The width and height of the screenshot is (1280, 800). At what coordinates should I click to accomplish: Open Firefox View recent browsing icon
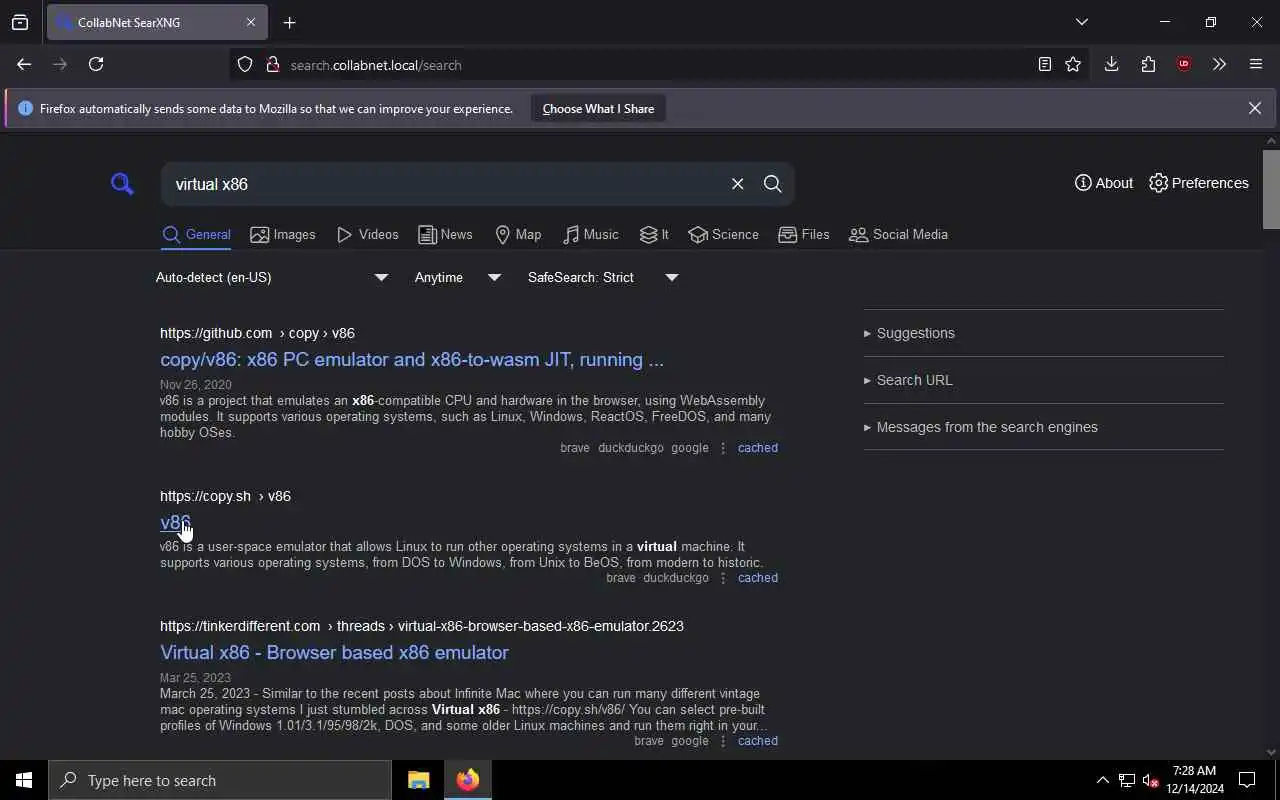(x=20, y=22)
